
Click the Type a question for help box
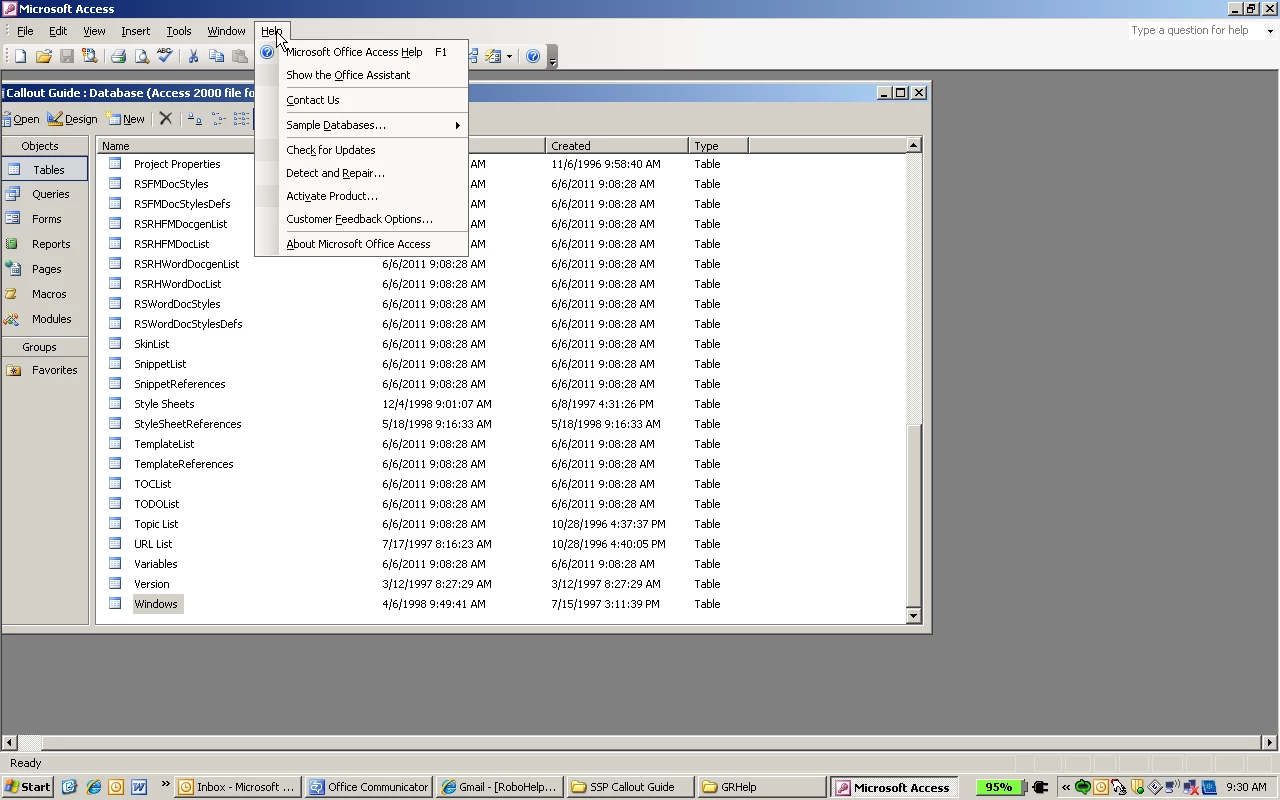coord(1196,31)
